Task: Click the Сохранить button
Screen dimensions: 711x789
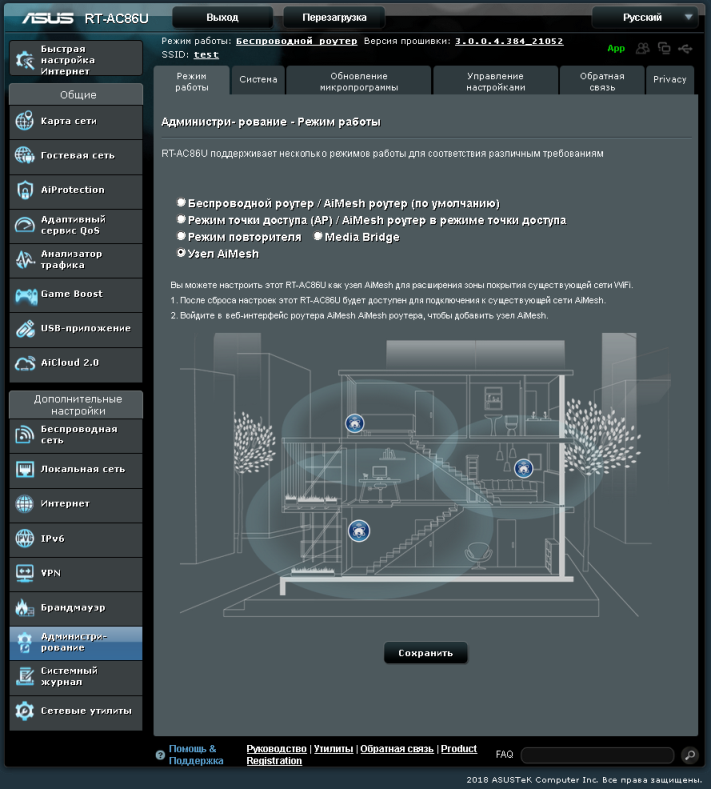Action: pos(426,653)
